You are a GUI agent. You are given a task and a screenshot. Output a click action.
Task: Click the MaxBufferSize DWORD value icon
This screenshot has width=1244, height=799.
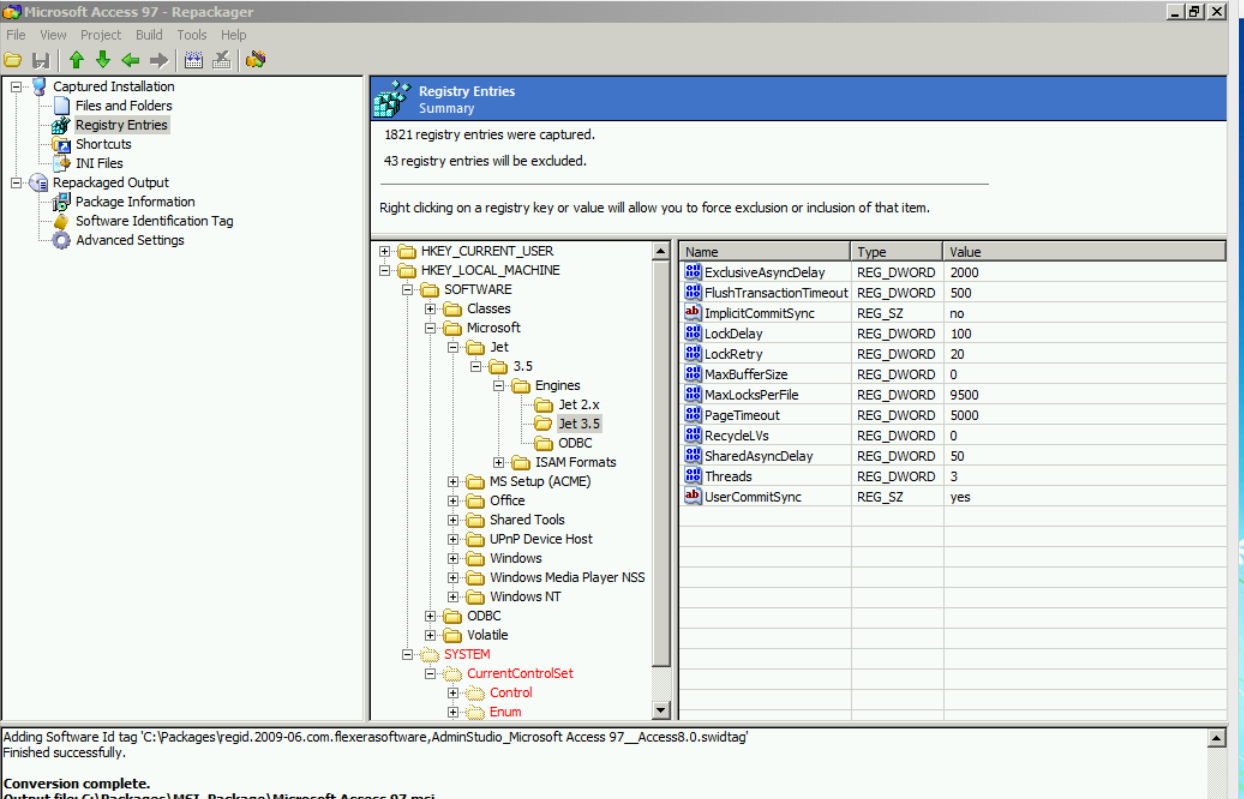point(693,374)
